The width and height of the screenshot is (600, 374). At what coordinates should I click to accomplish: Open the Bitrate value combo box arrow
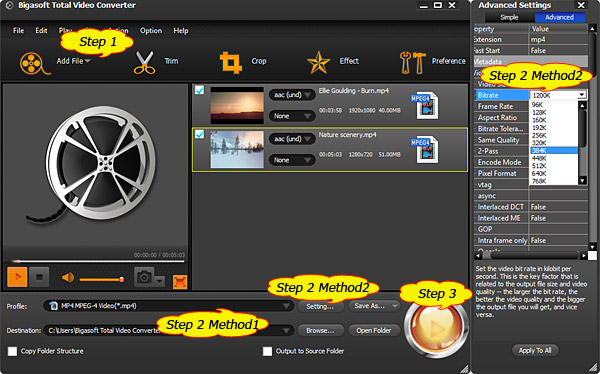coord(582,95)
